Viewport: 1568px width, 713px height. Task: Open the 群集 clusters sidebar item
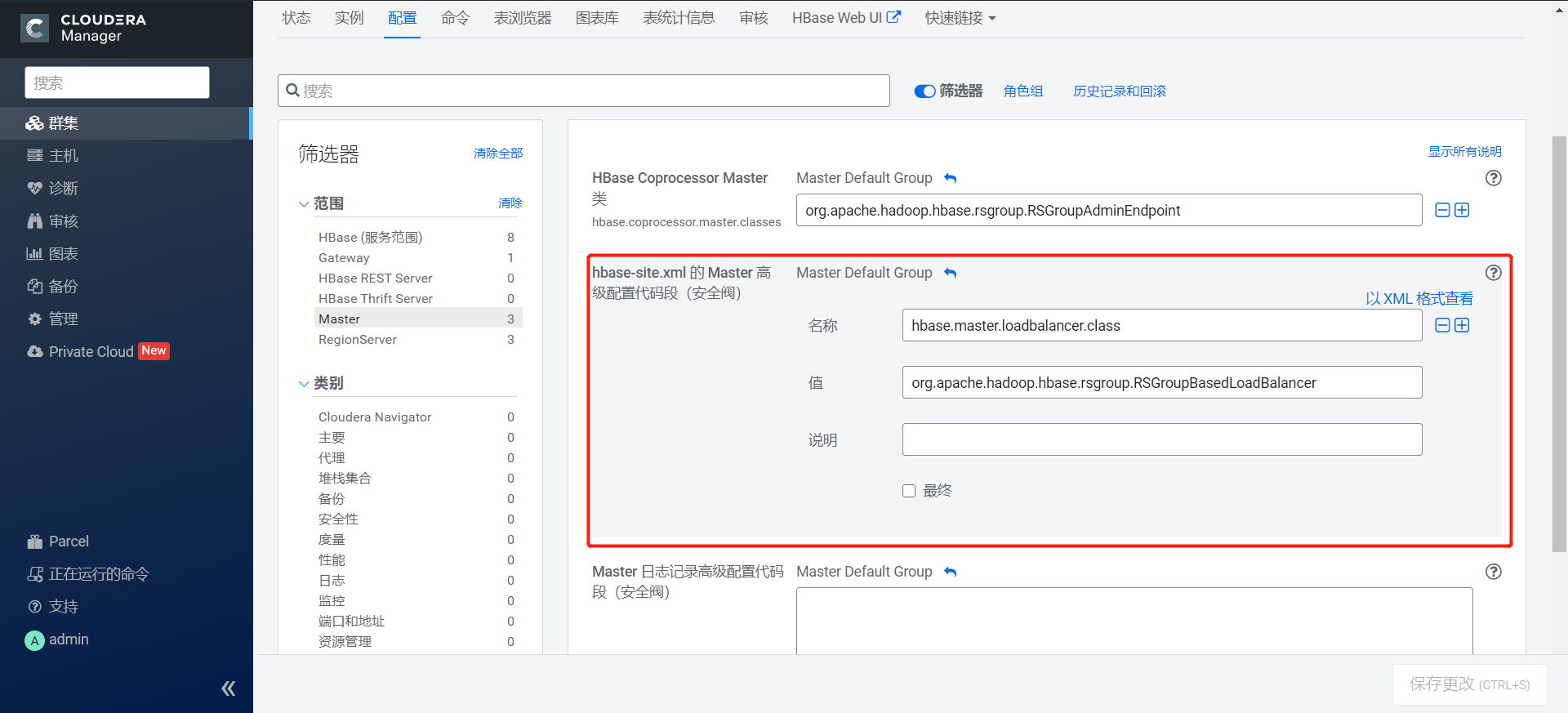click(x=126, y=123)
